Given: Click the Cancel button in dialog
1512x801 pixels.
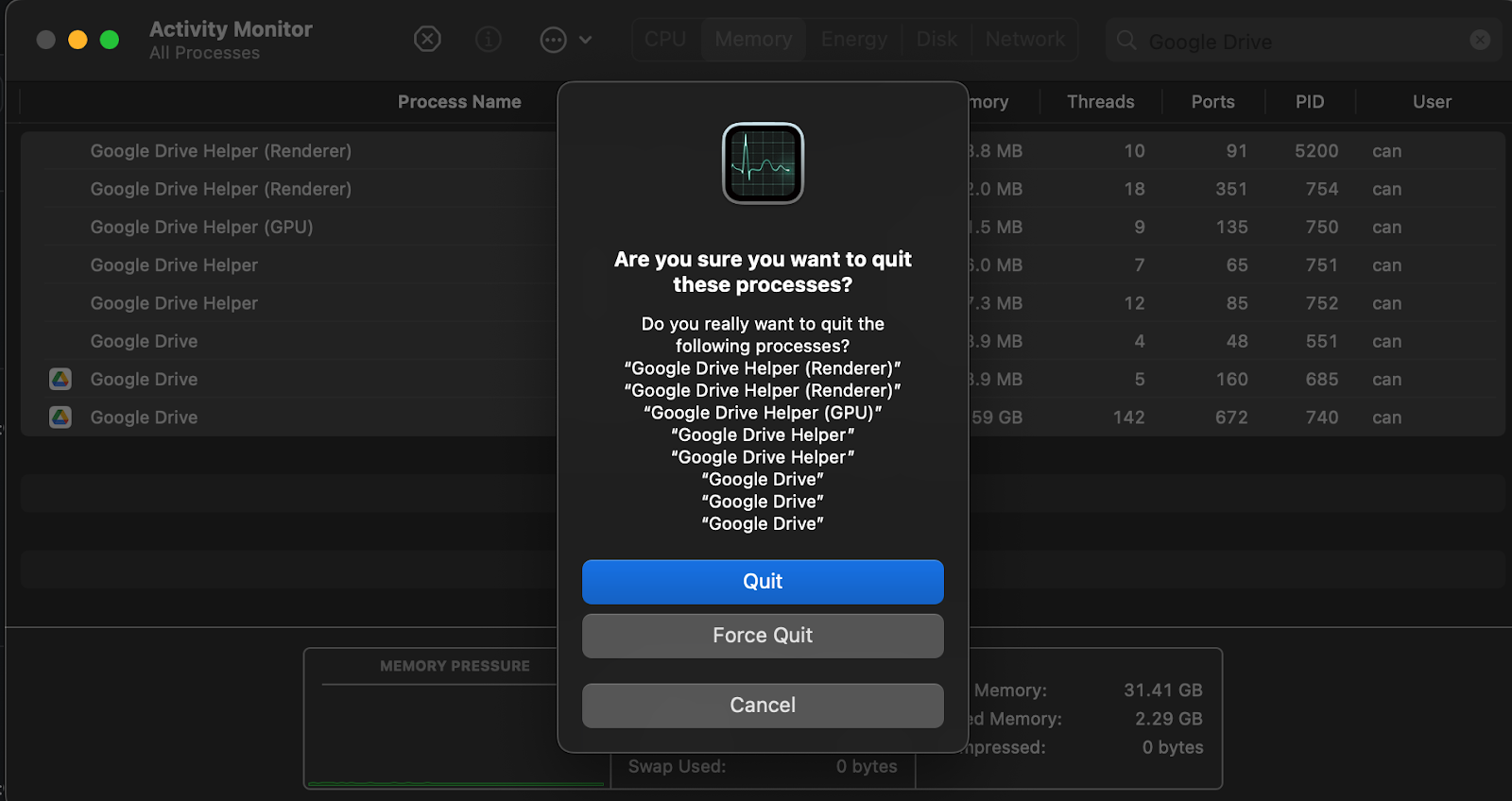Looking at the screenshot, I should click(x=763, y=706).
